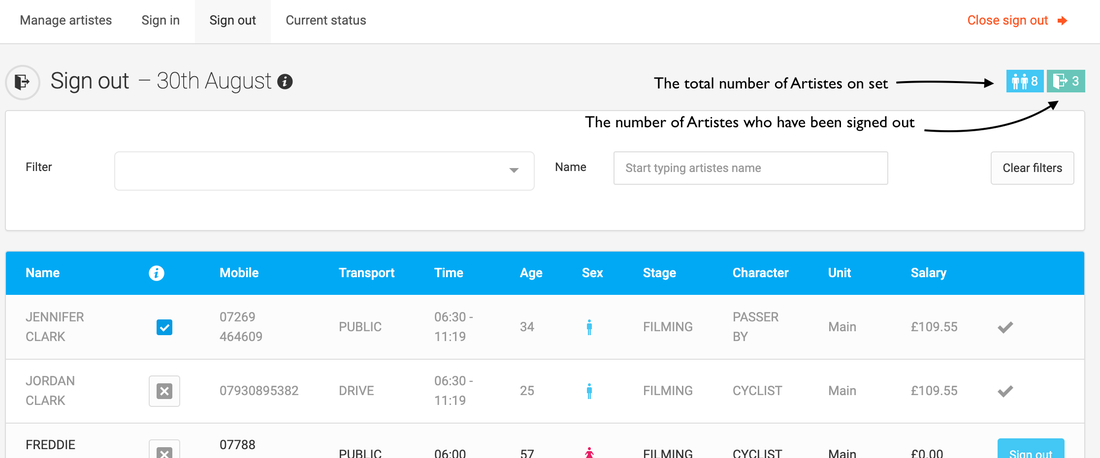Click Jennifer Clark's male sex icon

(589, 327)
